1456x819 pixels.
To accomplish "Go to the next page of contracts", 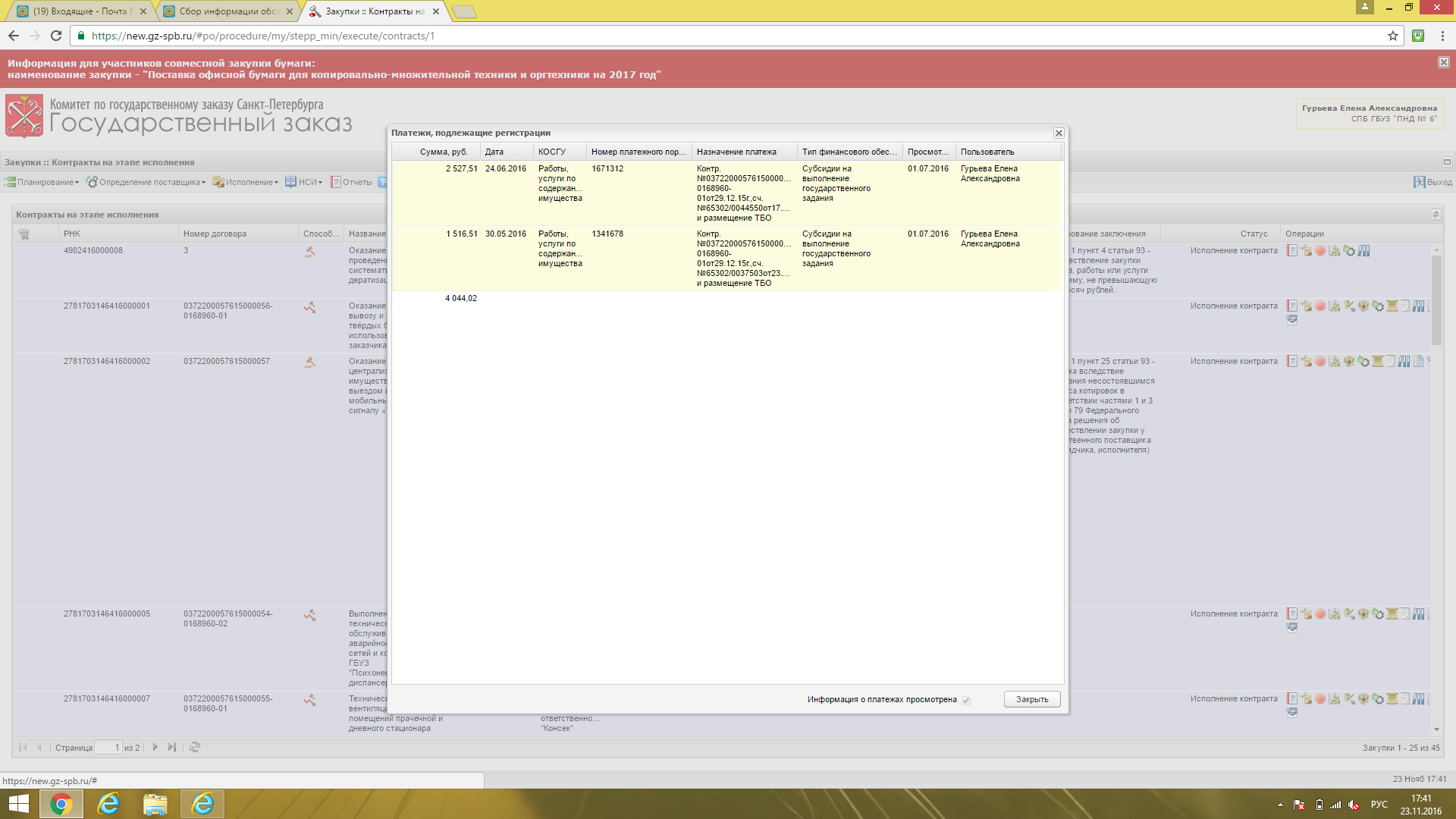I will [155, 747].
